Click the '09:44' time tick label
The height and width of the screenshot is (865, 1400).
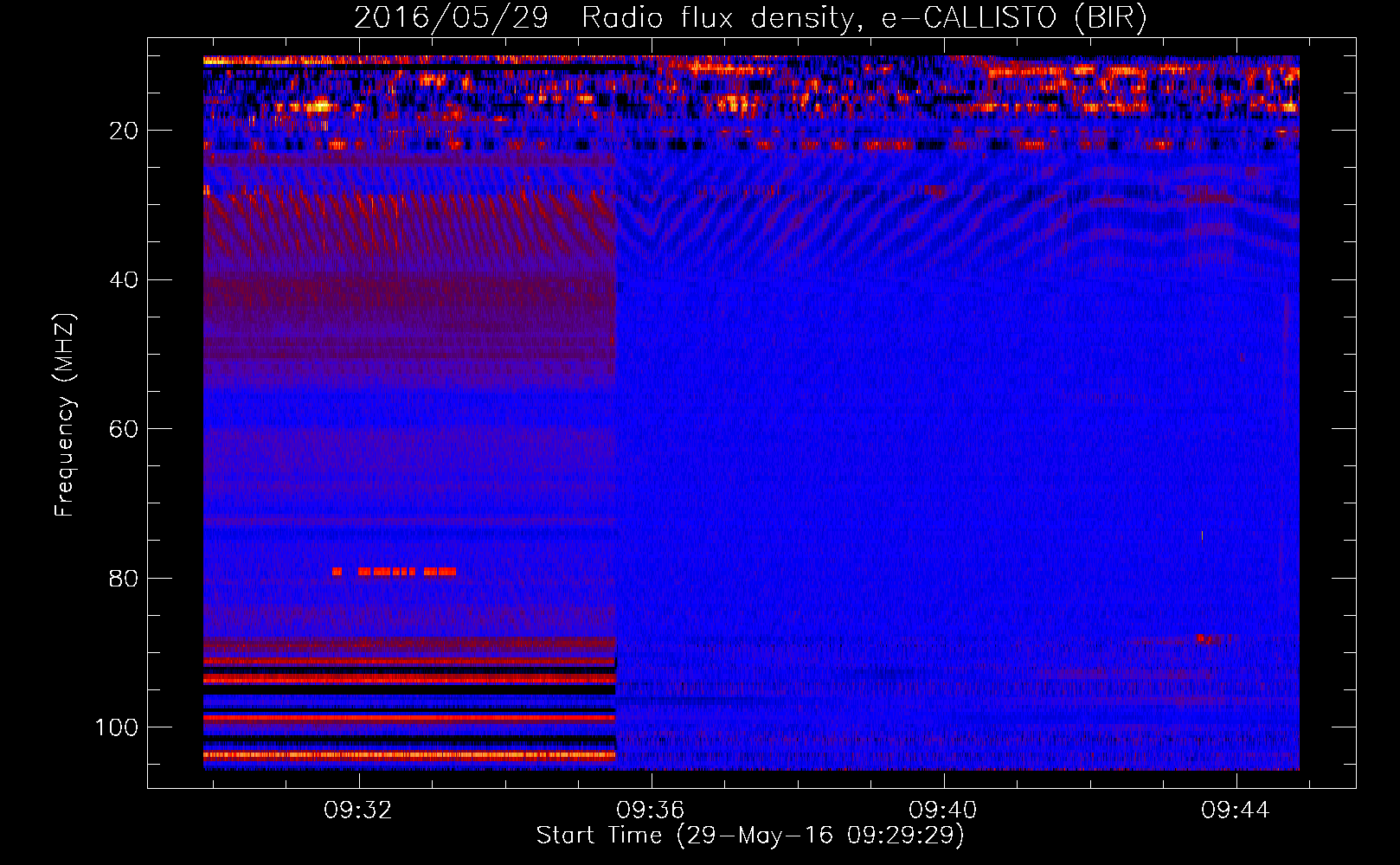[1236, 811]
